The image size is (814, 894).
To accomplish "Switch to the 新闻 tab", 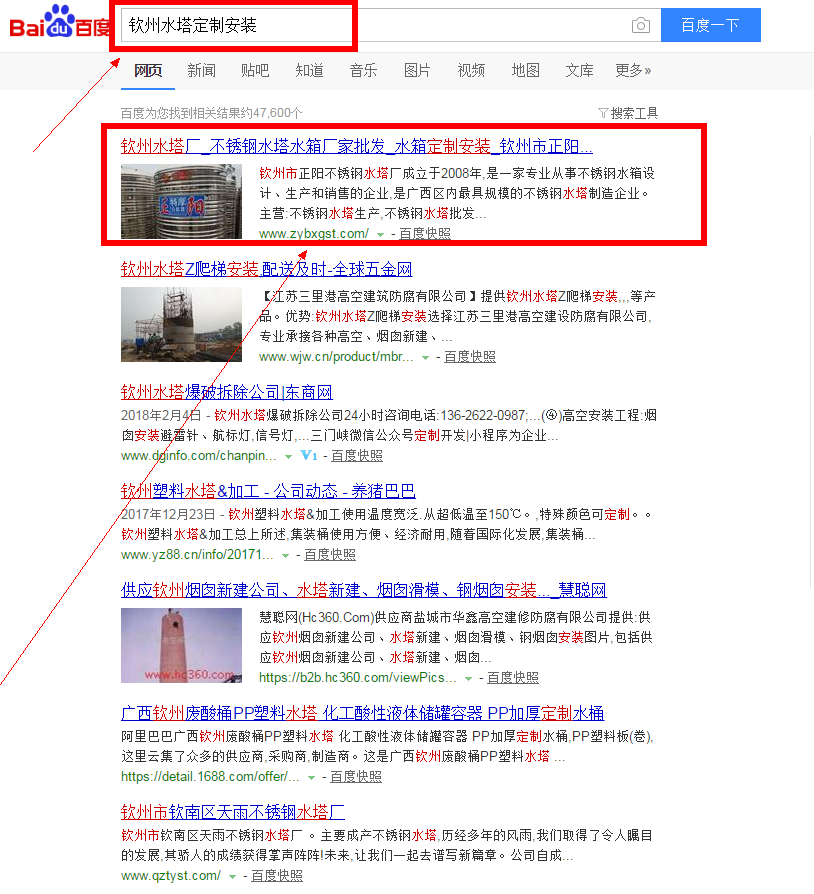I will click(201, 71).
